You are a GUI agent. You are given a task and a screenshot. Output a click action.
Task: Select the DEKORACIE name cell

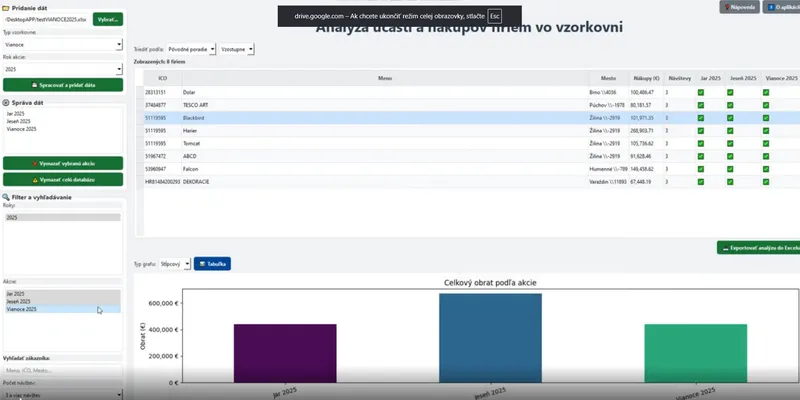(x=385, y=182)
